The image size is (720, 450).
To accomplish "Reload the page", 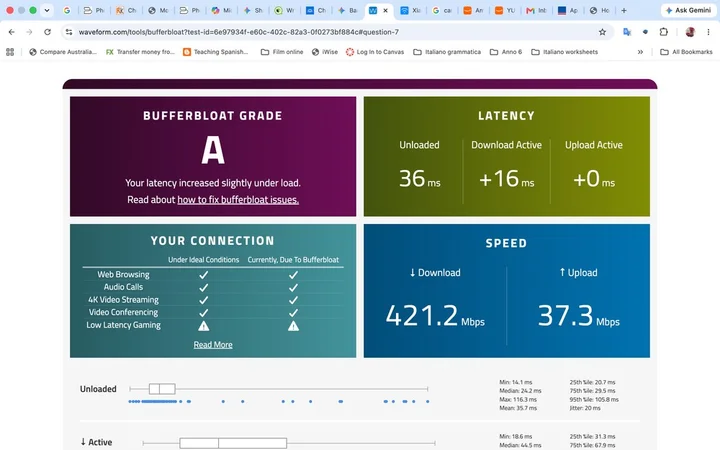I will tap(47, 32).
